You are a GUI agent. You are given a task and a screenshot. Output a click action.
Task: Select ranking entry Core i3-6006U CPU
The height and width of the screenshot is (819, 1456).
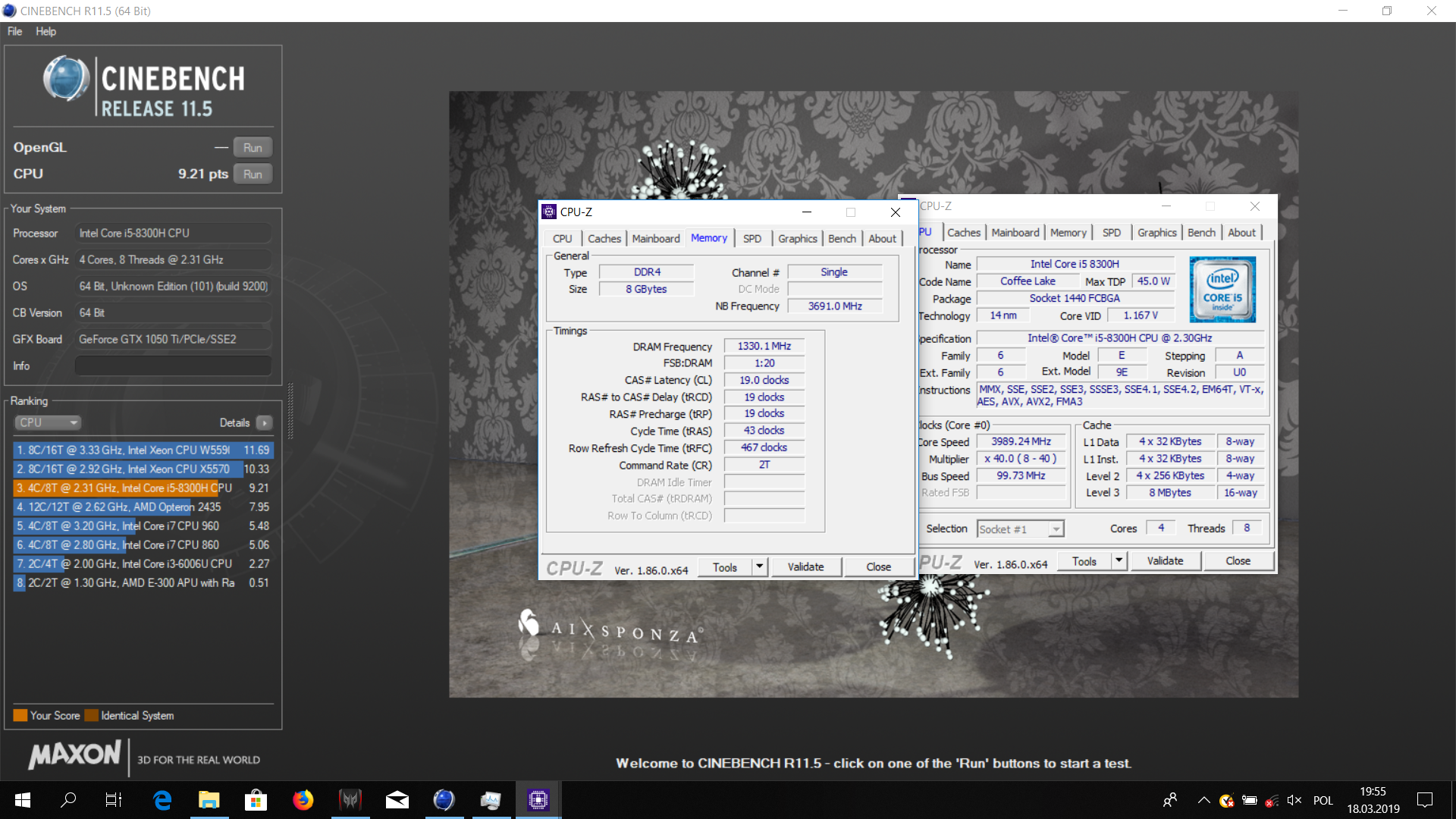pyautogui.click(x=143, y=563)
